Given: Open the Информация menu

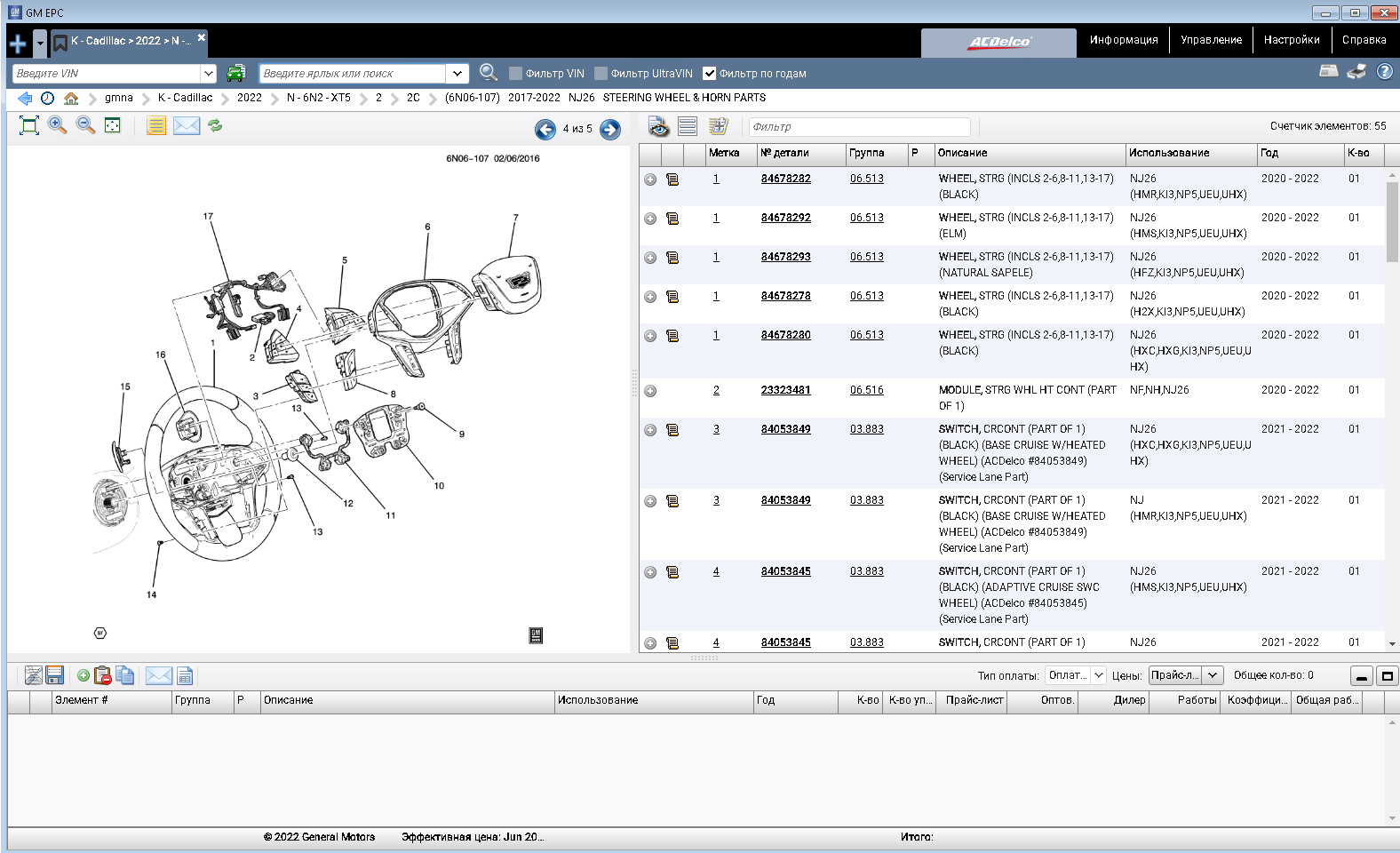Looking at the screenshot, I should point(1124,40).
